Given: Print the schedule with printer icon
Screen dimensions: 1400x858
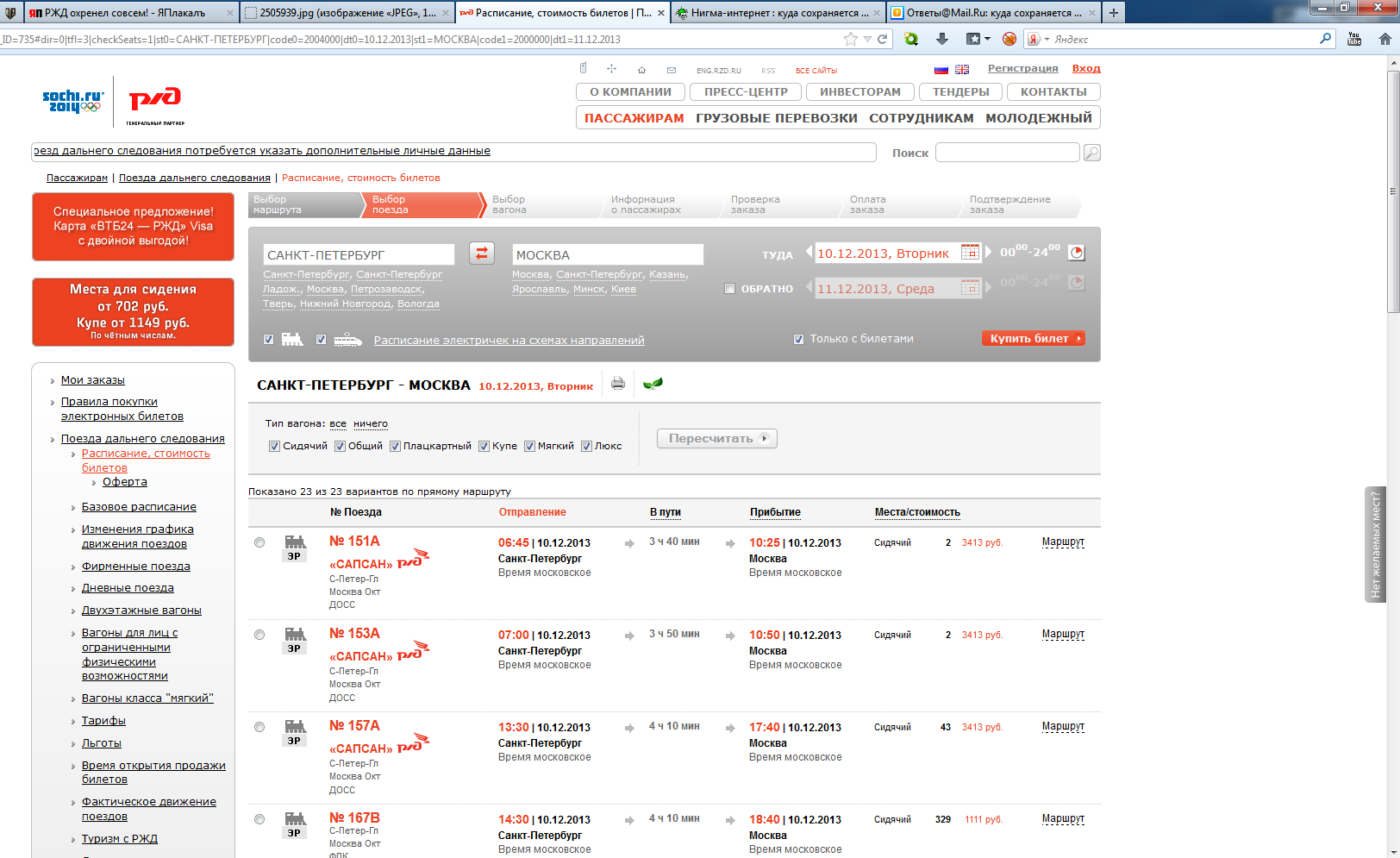Looking at the screenshot, I should (618, 384).
